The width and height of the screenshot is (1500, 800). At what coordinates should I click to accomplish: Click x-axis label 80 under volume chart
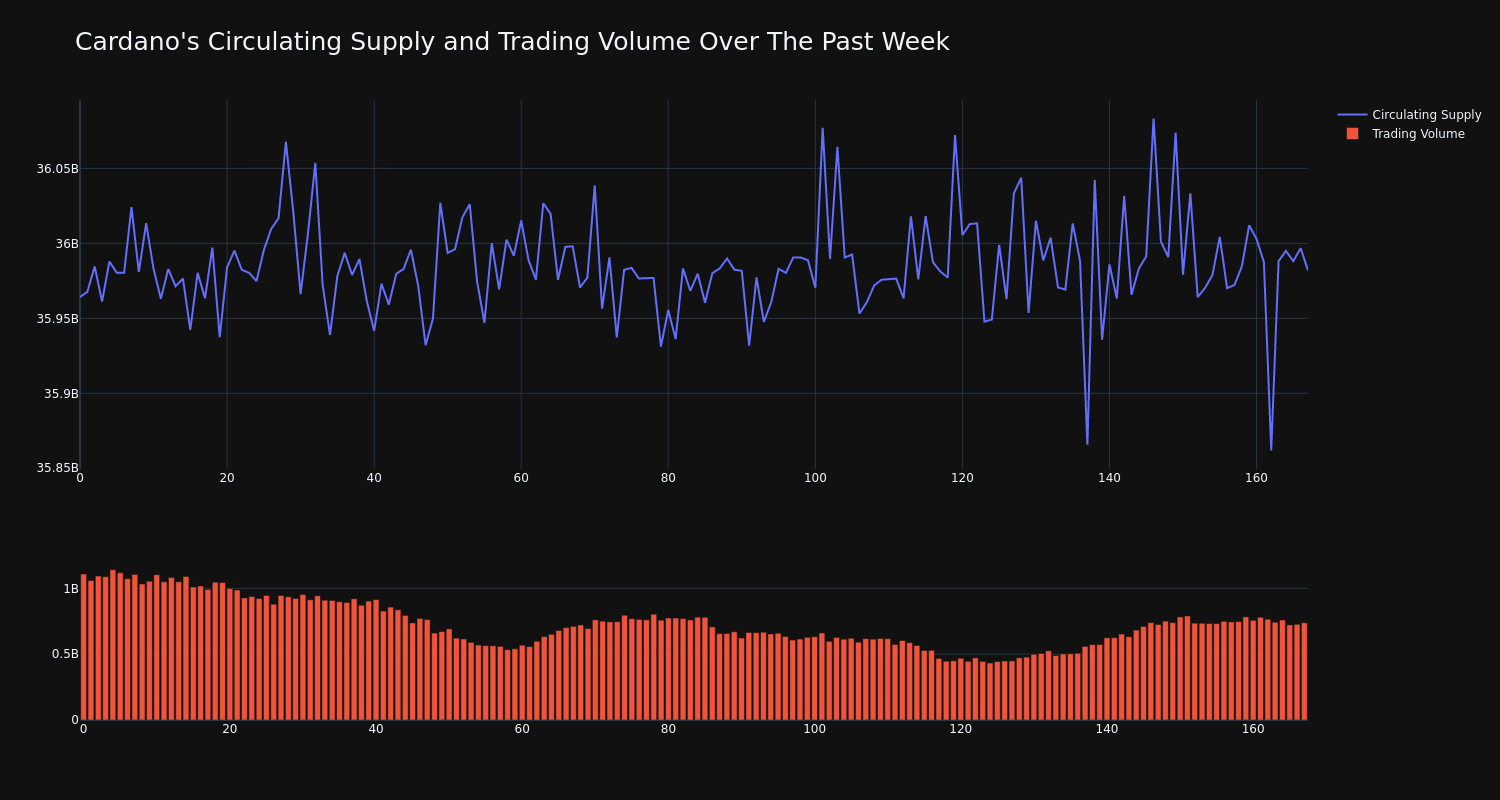coord(668,729)
